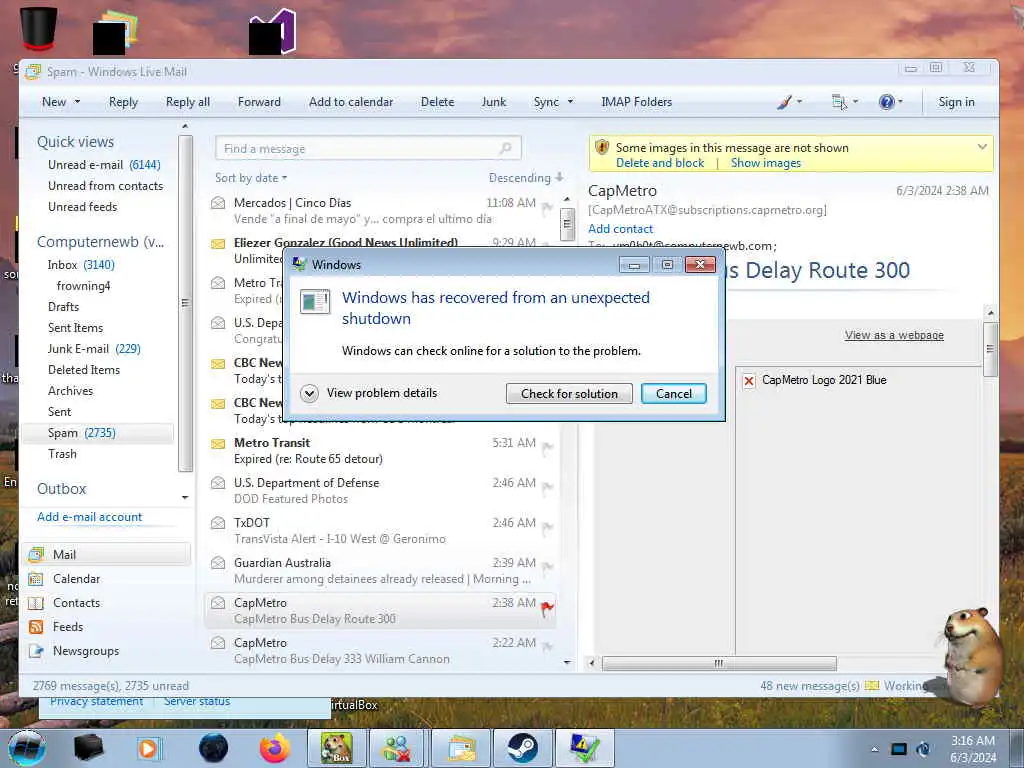
Task: Click the Windows Start orb
Action: click(x=27, y=748)
